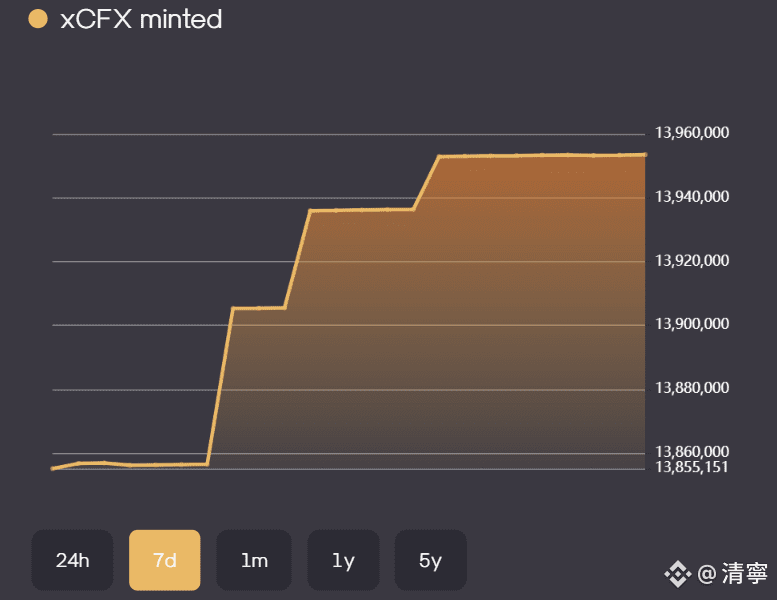This screenshot has width=777, height=600.
Task: Toggle the xCFX minted legend label
Action: tap(141, 19)
